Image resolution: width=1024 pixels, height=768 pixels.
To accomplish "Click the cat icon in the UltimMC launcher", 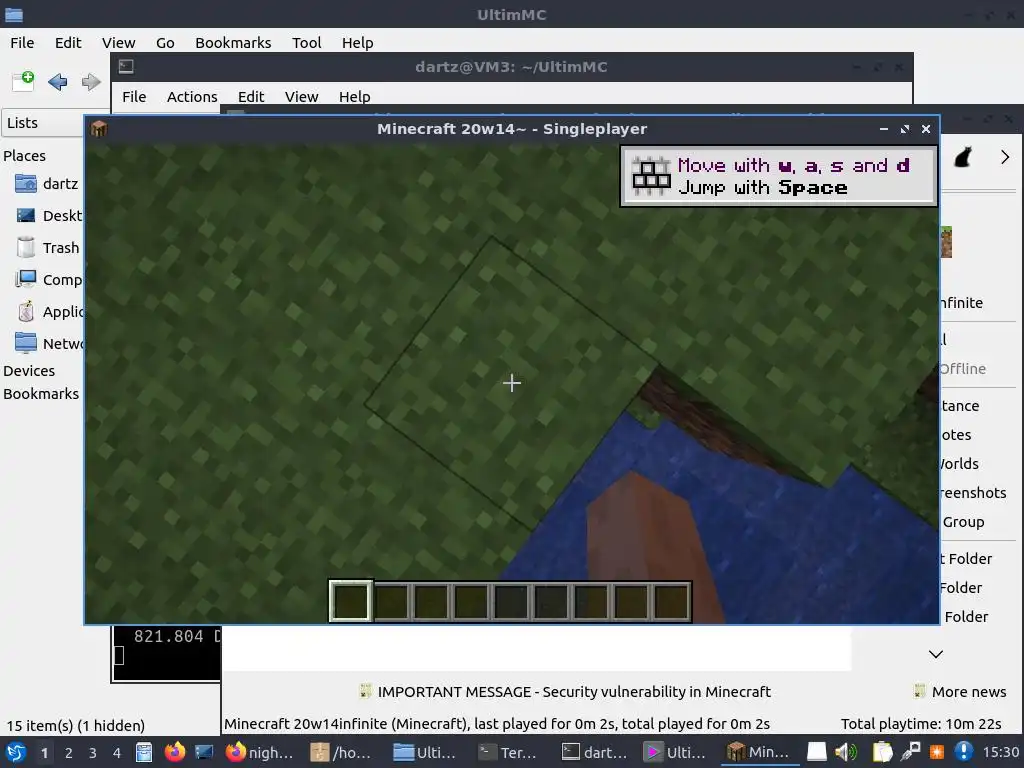I will point(963,157).
